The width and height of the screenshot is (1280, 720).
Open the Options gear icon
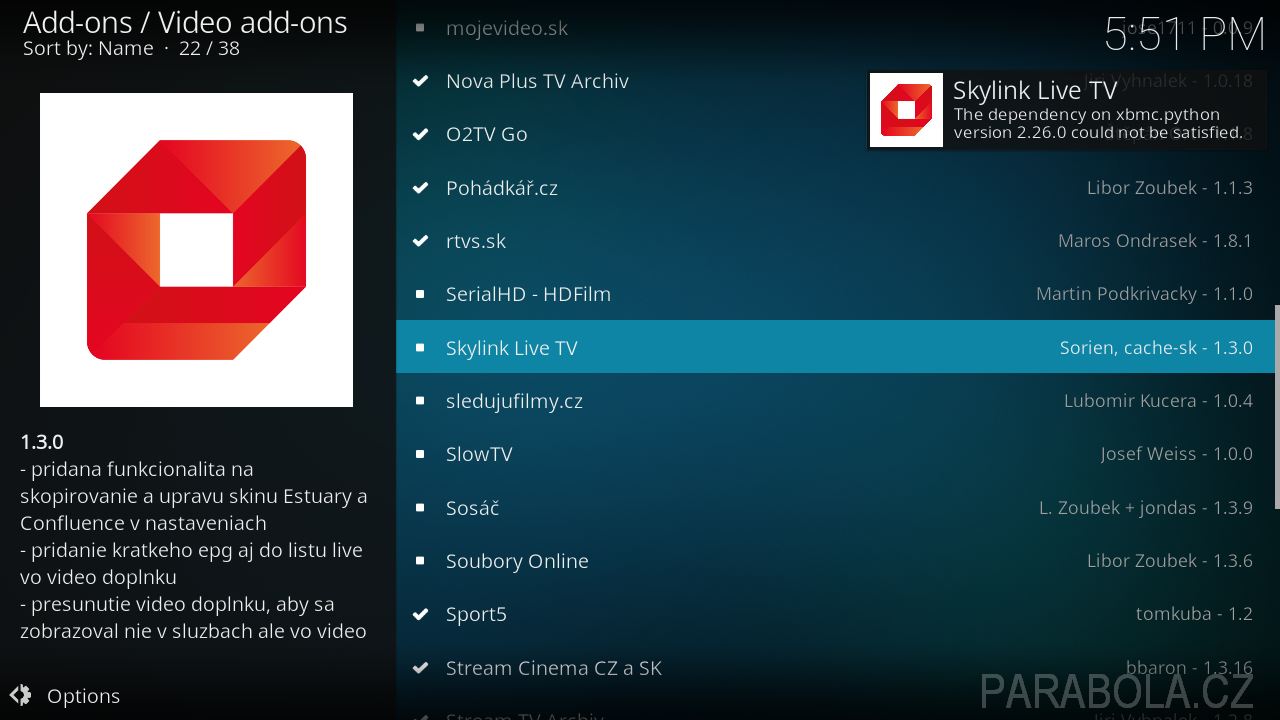point(19,696)
